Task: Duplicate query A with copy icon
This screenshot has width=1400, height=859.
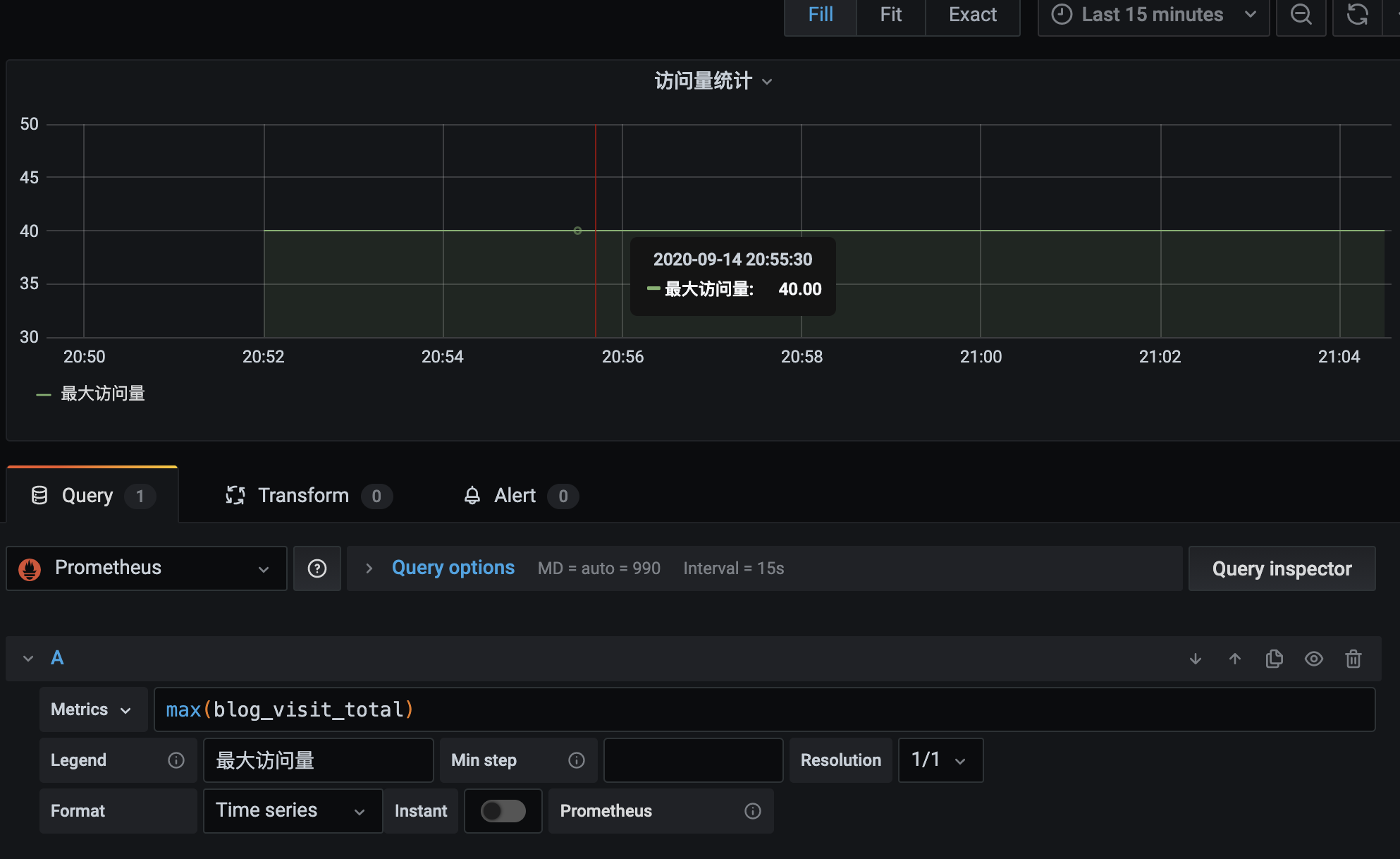Action: click(1274, 659)
